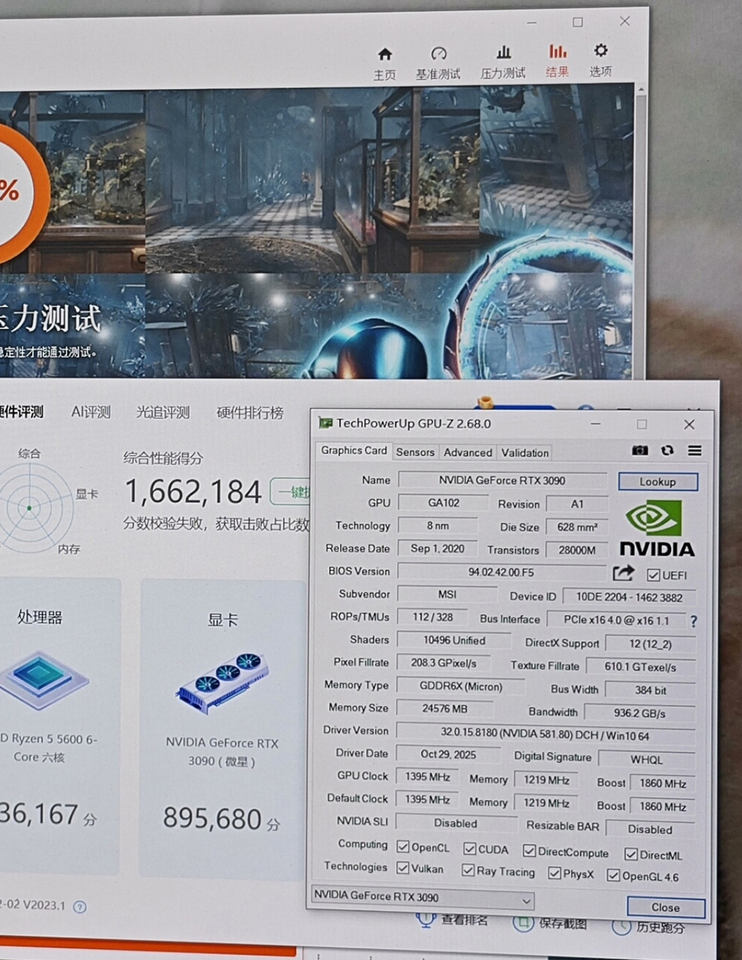Toggle the Vulkan checkbox

click(x=402, y=868)
